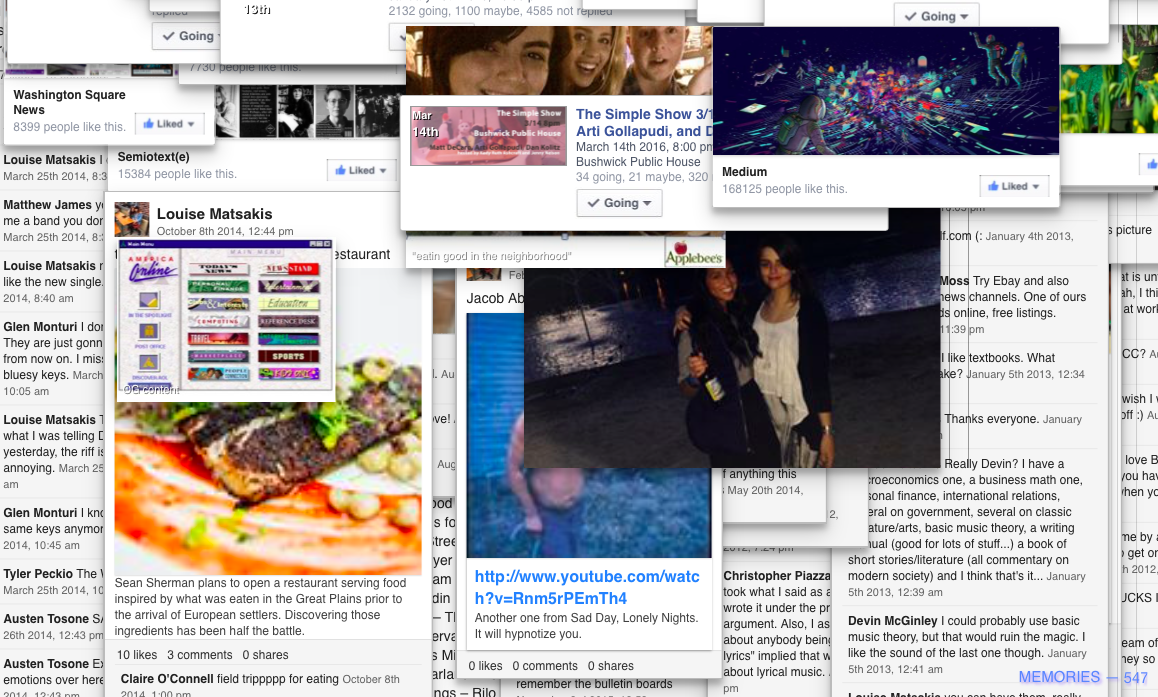
Task: Open The Simple Show event title link
Action: (643, 123)
